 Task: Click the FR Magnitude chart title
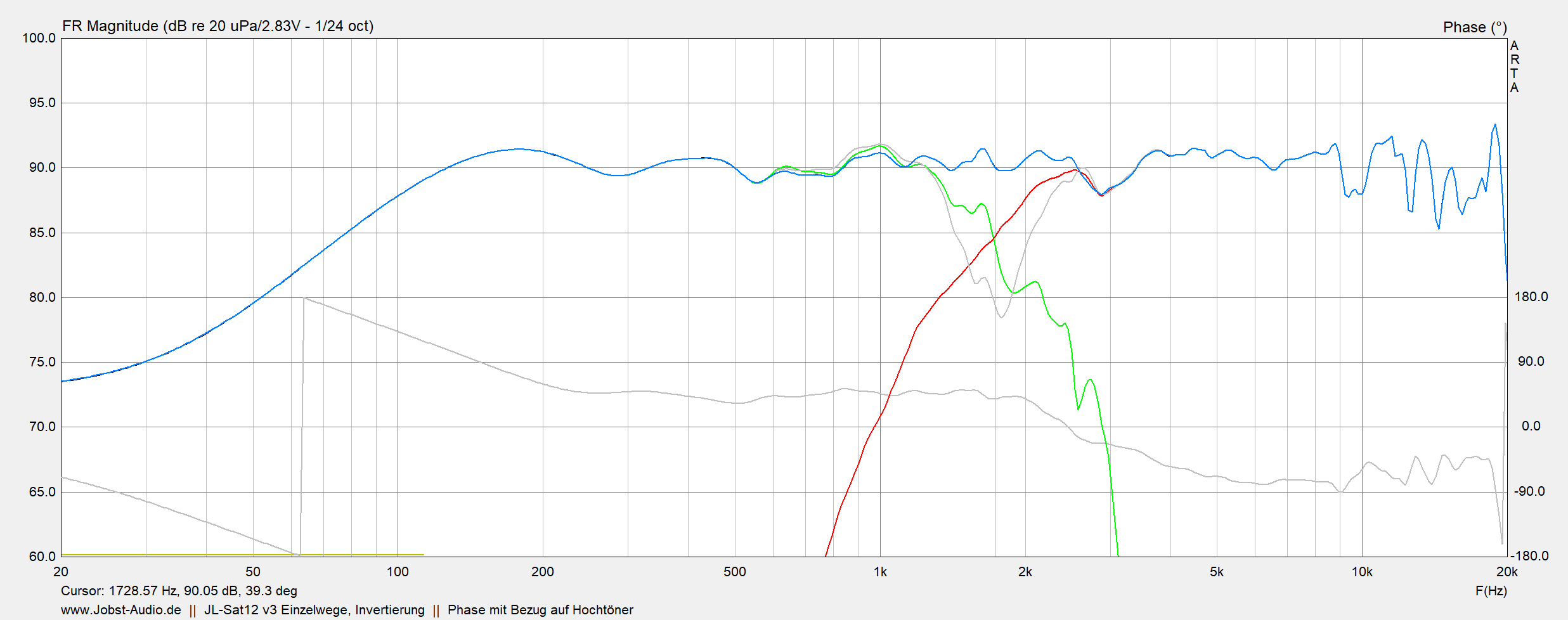pos(217,26)
